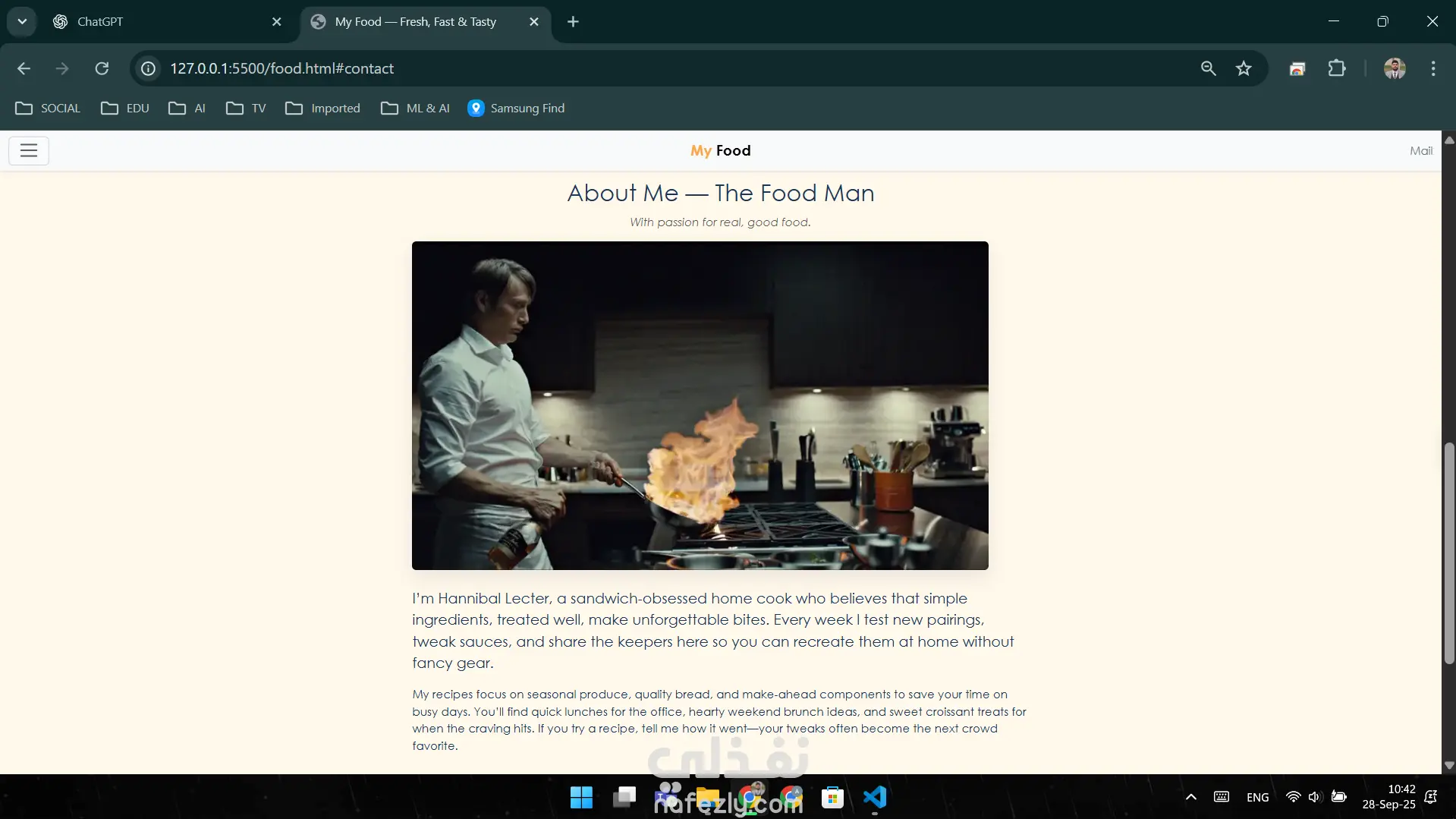Open the Windows Start menu

pos(581,797)
